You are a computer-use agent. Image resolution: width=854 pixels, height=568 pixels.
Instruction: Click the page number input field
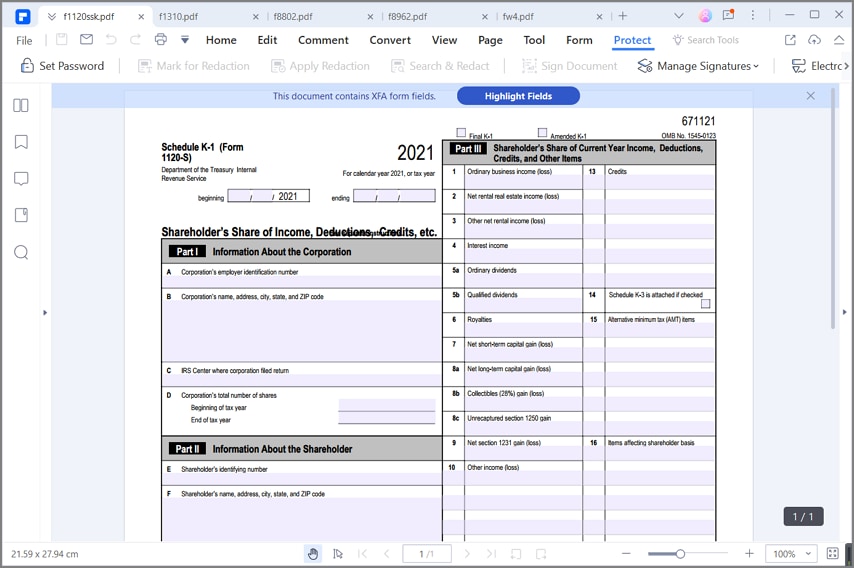coord(427,554)
